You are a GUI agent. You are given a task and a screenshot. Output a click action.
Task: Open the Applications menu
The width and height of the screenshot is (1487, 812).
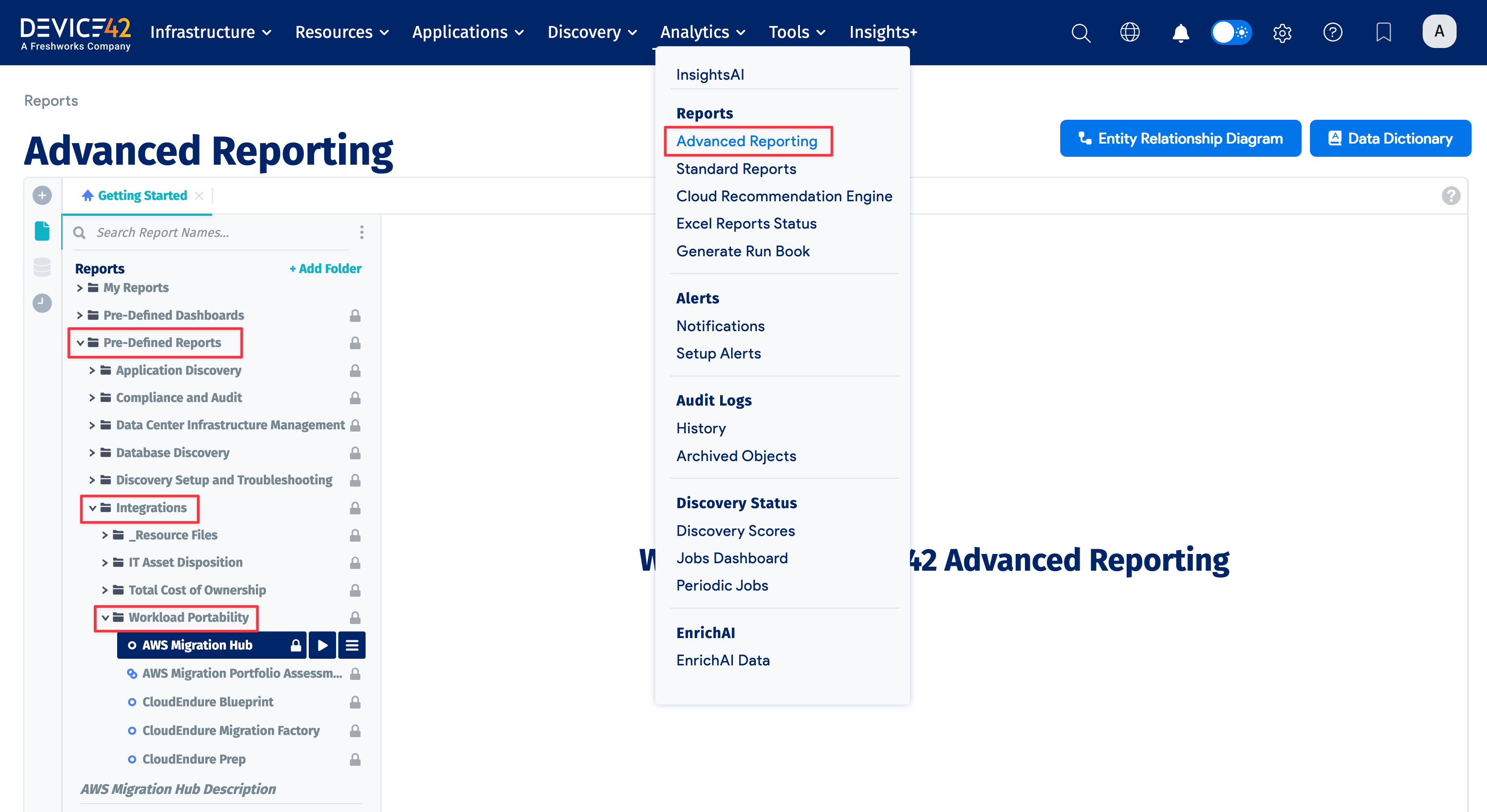(x=468, y=32)
